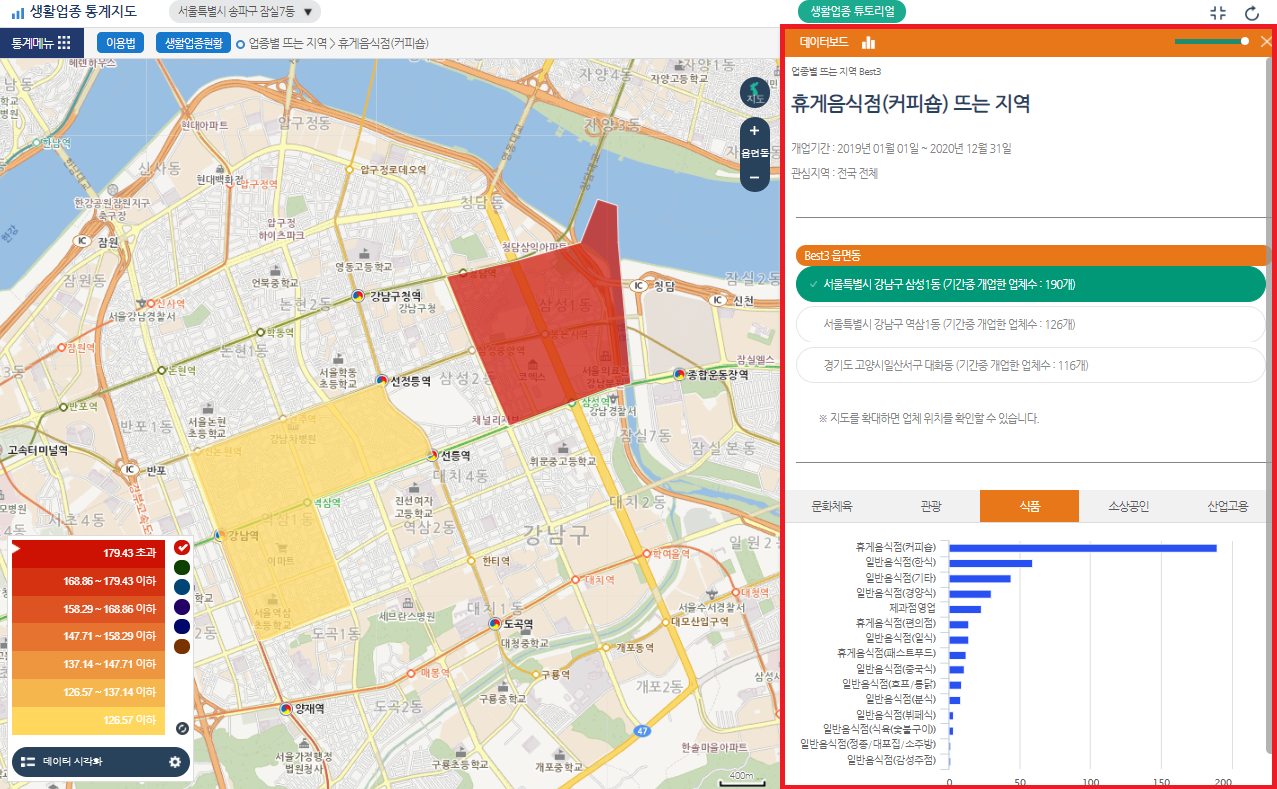This screenshot has height=789, width=1277.
Task: Click the map type (지도) icon
Action: pos(754,92)
